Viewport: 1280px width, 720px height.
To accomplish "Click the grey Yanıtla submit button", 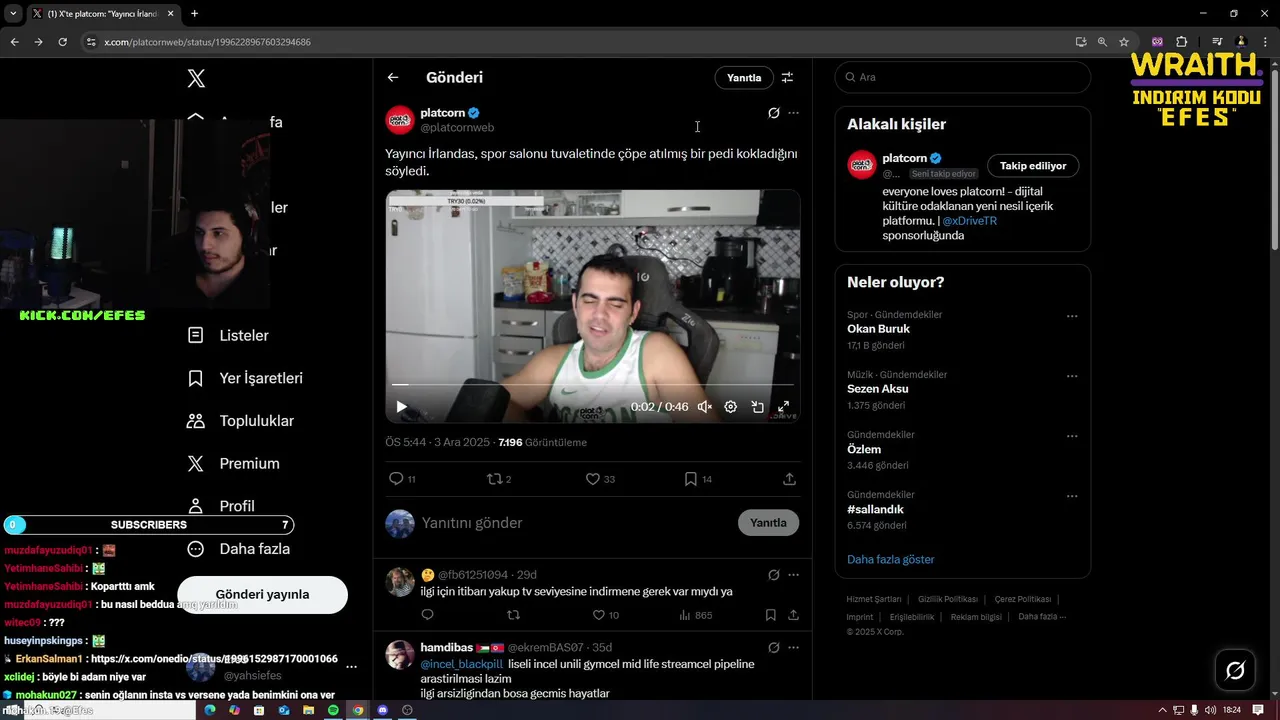I will tap(768, 523).
